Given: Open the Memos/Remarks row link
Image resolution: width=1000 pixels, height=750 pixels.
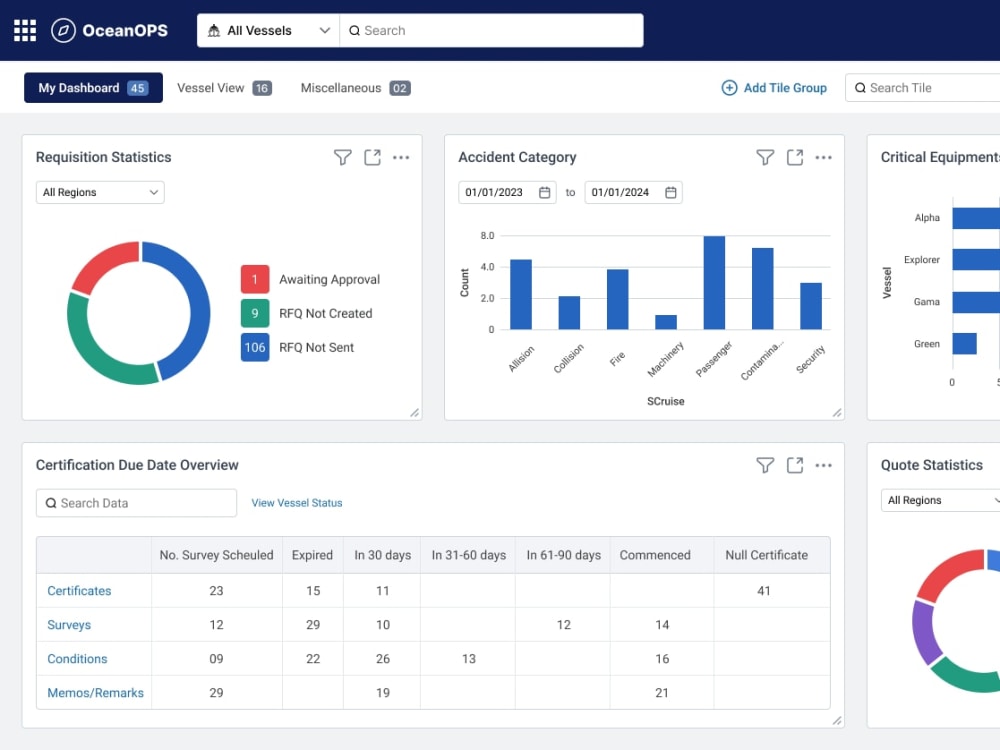Looking at the screenshot, I should pos(96,693).
